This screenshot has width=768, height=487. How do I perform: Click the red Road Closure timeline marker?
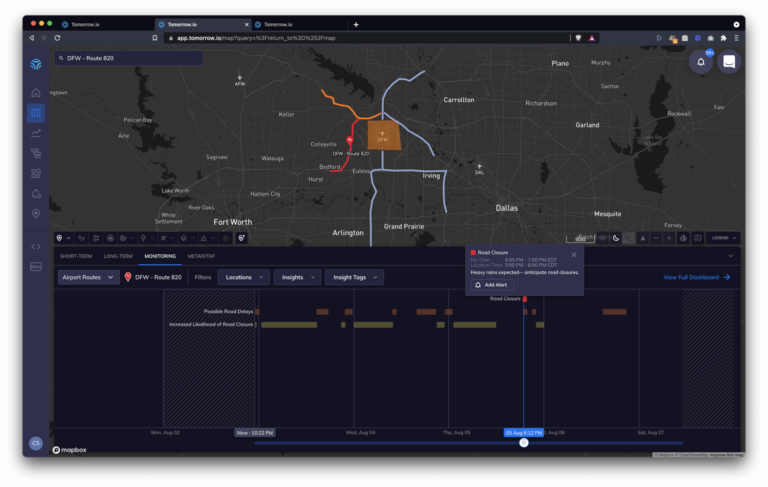[x=525, y=299]
